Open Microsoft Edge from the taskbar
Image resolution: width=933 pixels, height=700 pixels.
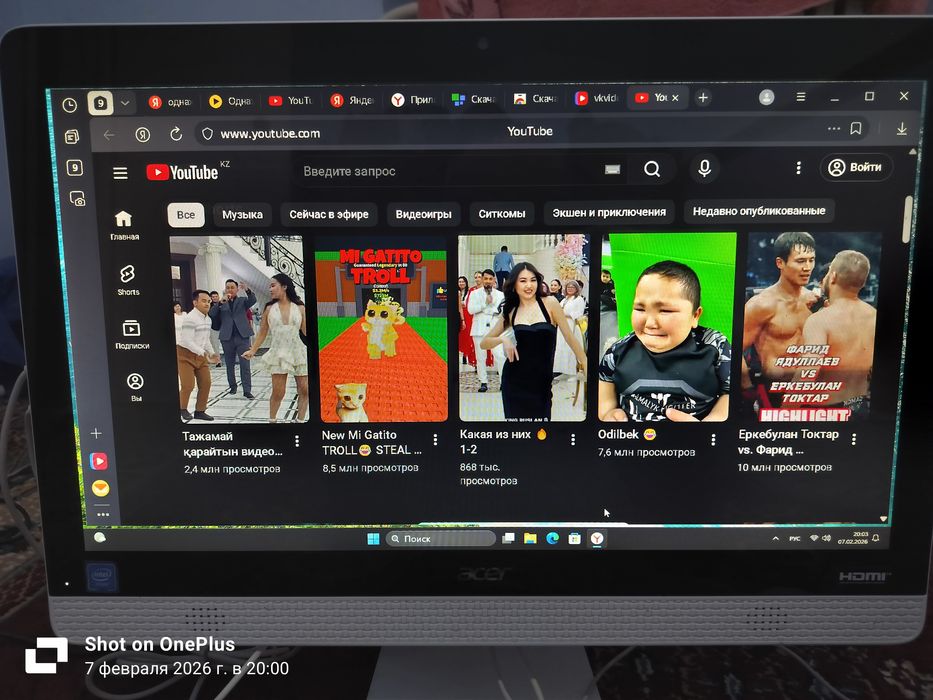click(x=552, y=539)
